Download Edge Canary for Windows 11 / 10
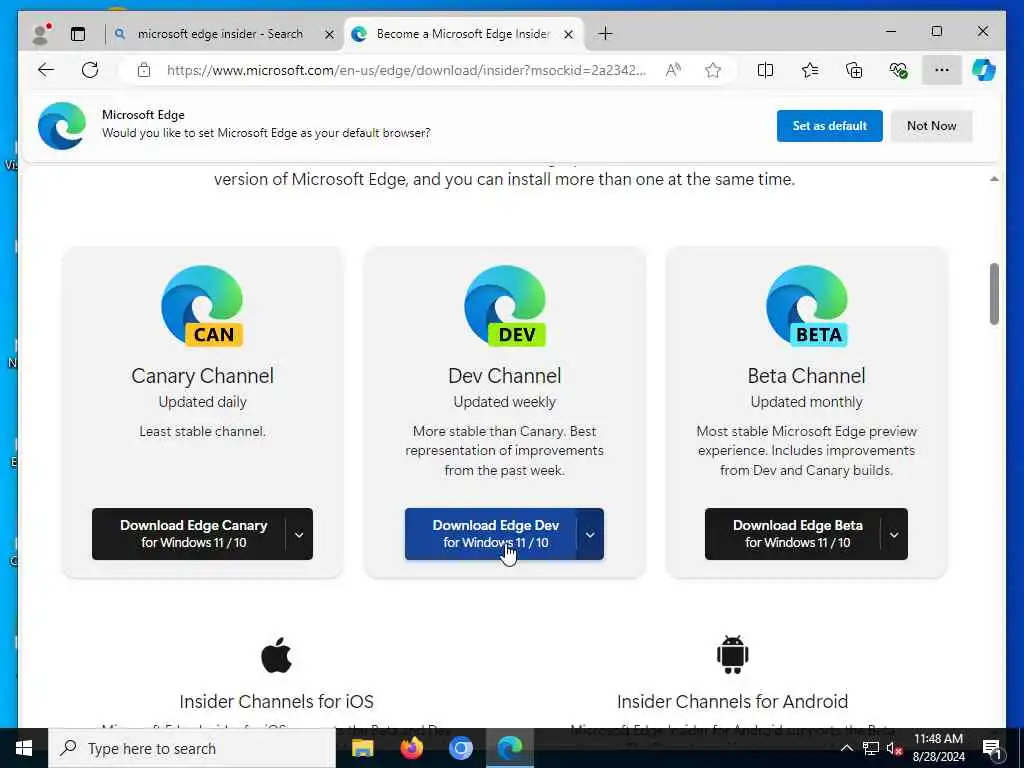Image resolution: width=1024 pixels, height=768 pixels. coord(188,534)
